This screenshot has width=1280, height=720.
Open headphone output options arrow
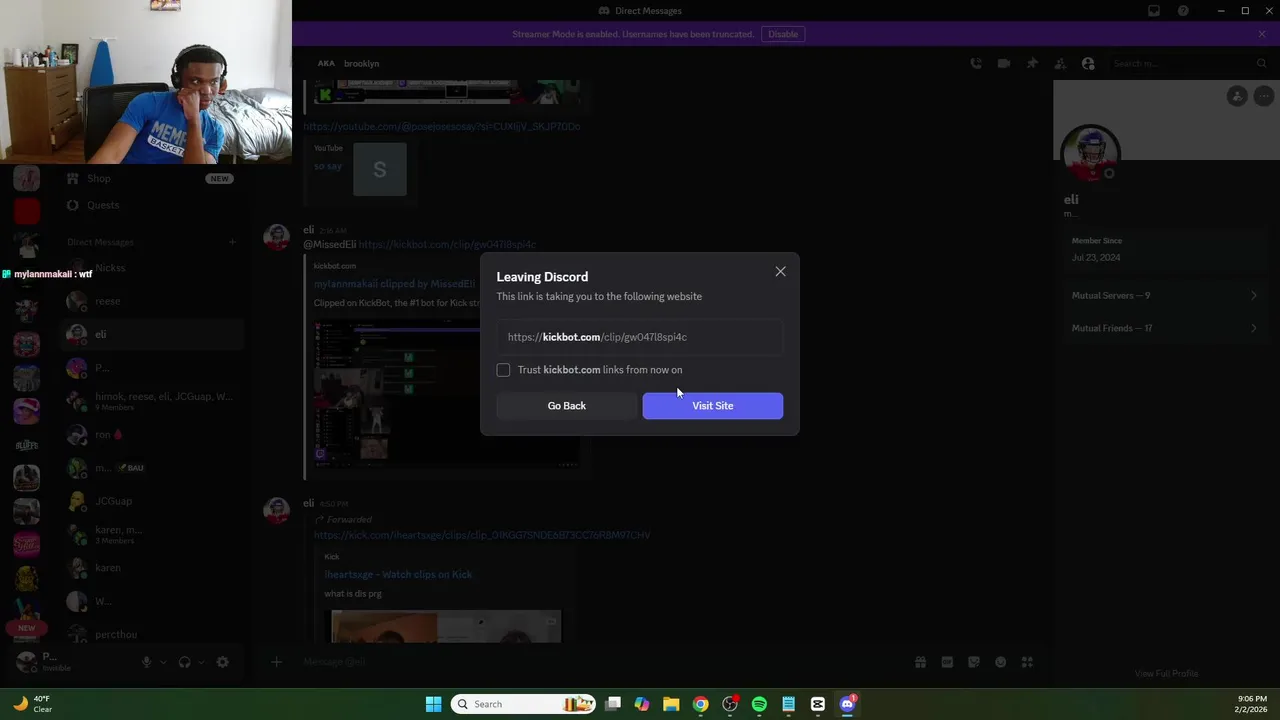tap(200, 662)
